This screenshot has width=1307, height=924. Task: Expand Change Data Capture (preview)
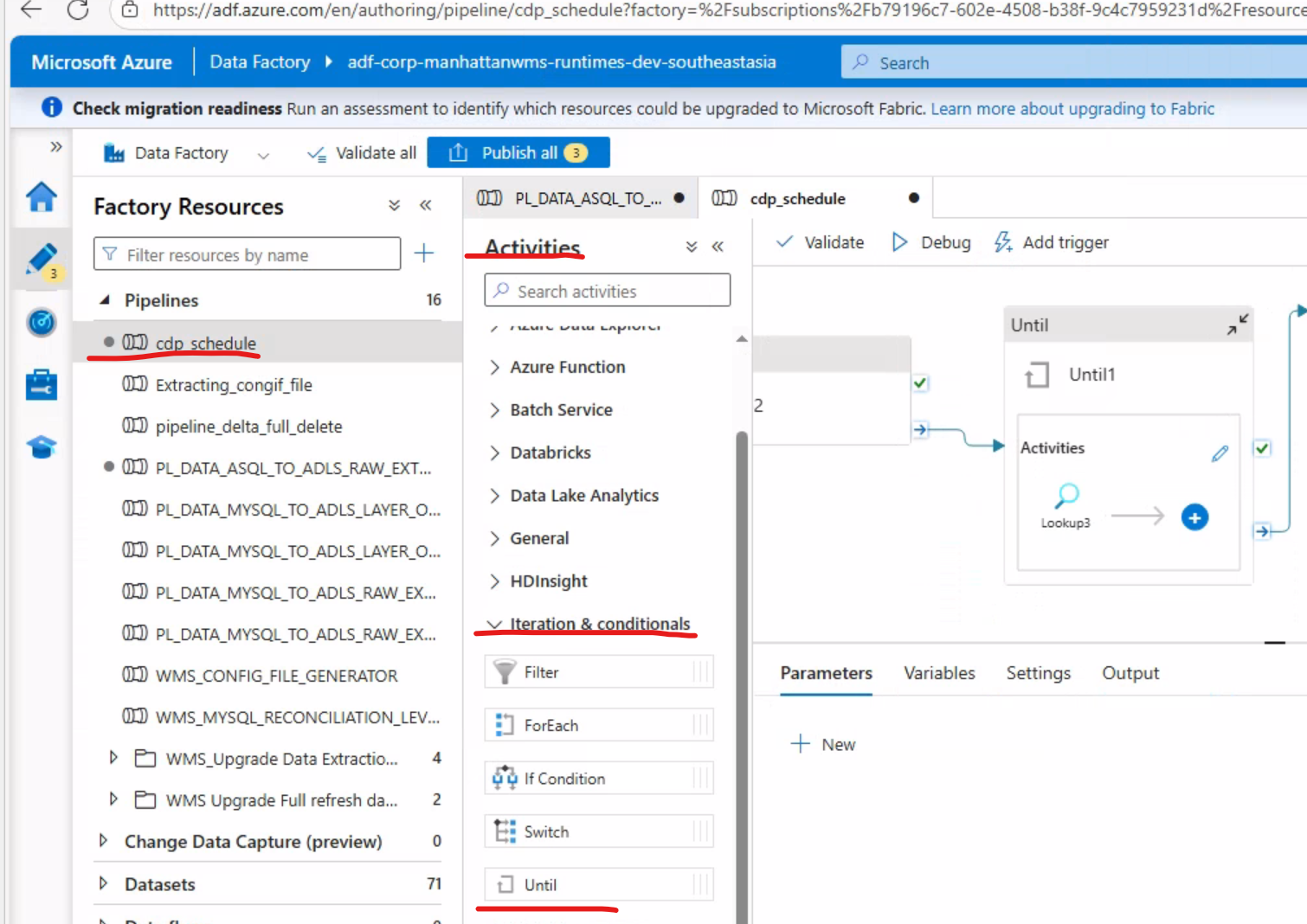tap(103, 841)
